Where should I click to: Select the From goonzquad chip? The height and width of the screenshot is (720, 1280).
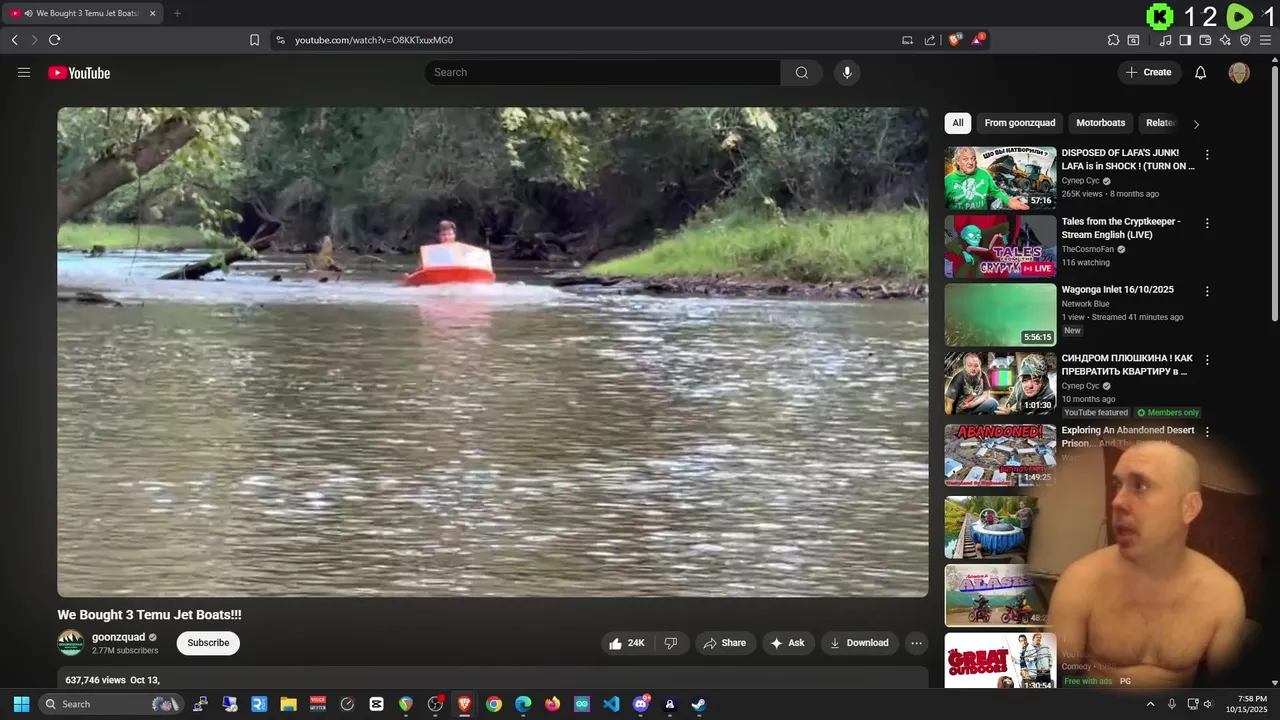pos(1020,123)
